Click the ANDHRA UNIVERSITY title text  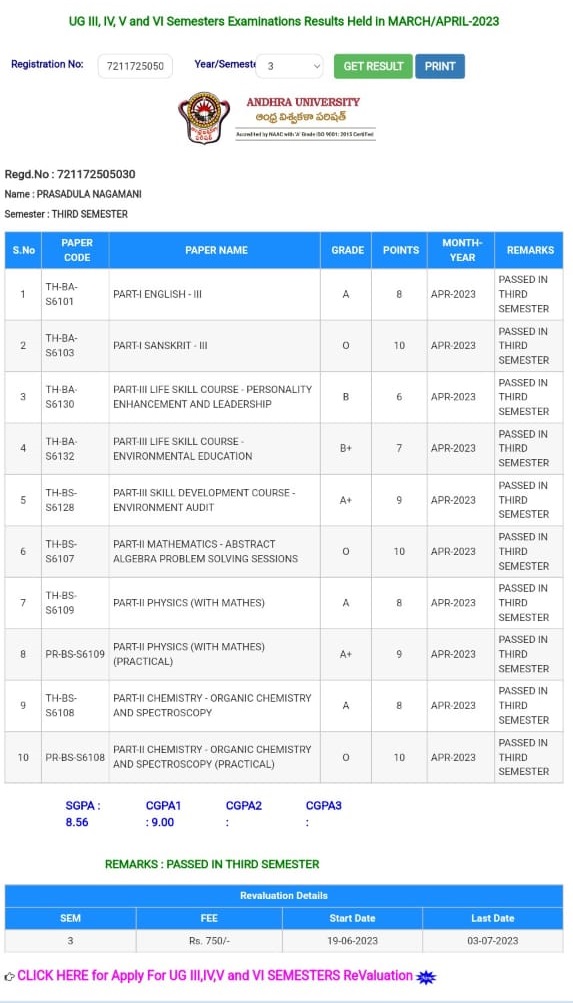pyautogui.click(x=303, y=102)
